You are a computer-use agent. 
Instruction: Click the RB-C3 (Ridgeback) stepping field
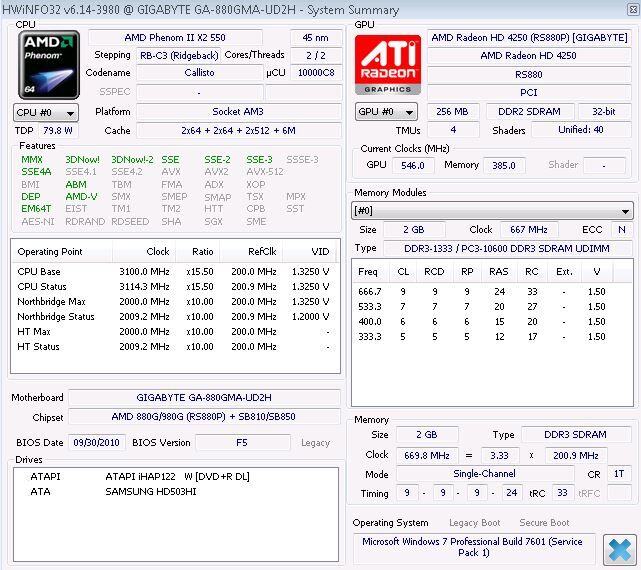click(179, 55)
